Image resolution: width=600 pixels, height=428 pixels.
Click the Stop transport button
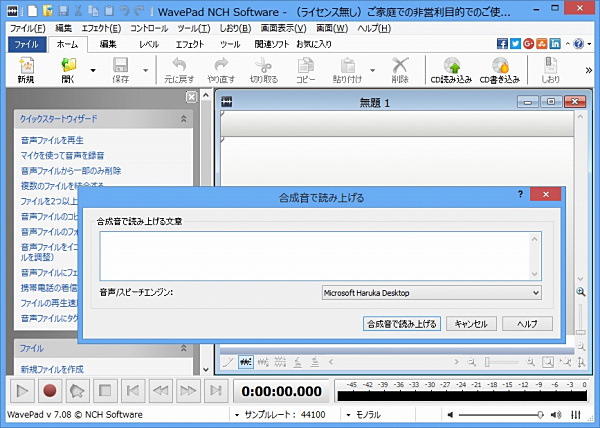(105, 391)
